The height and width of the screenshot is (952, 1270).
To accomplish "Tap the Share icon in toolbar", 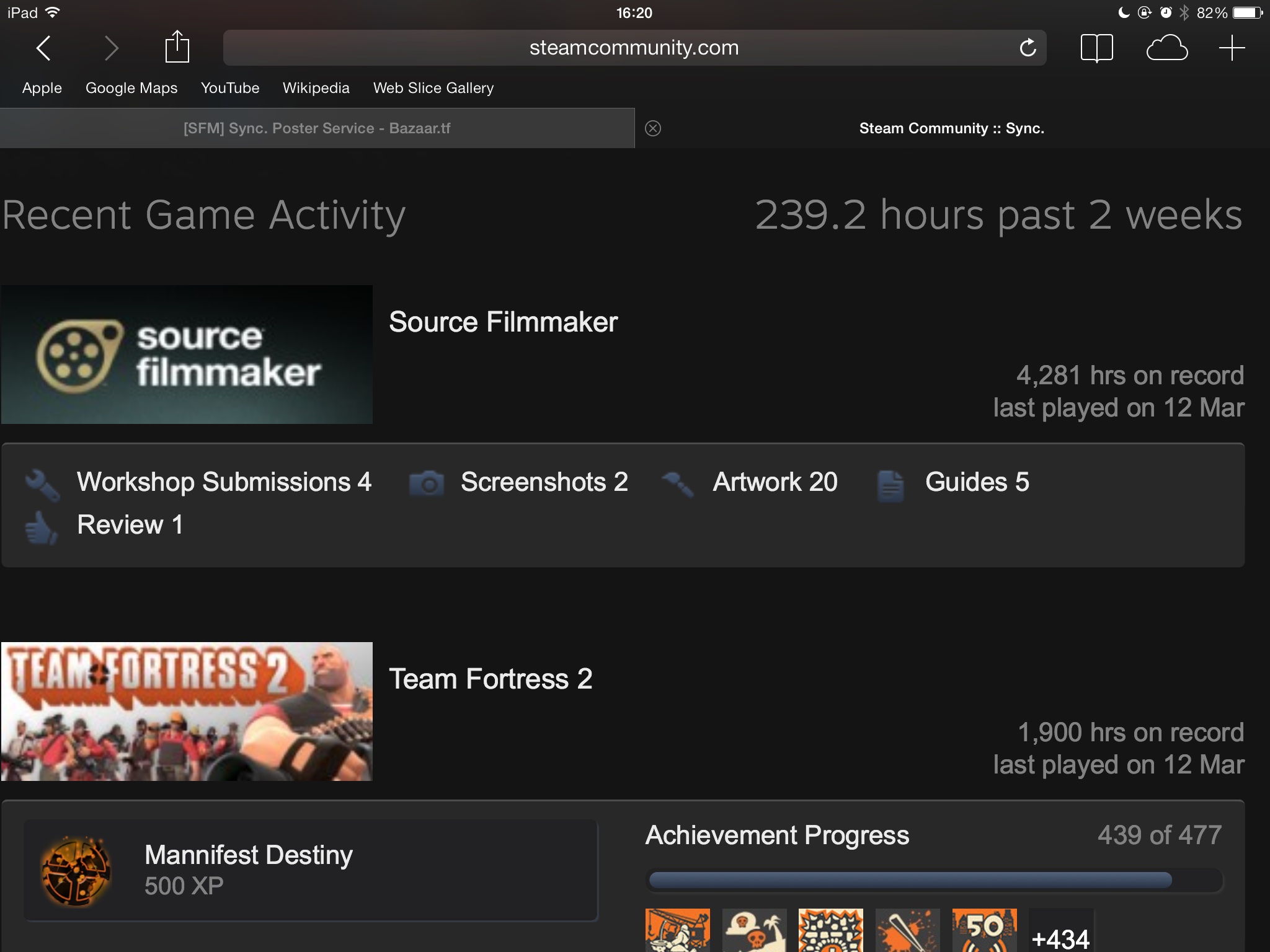I will pyautogui.click(x=177, y=48).
